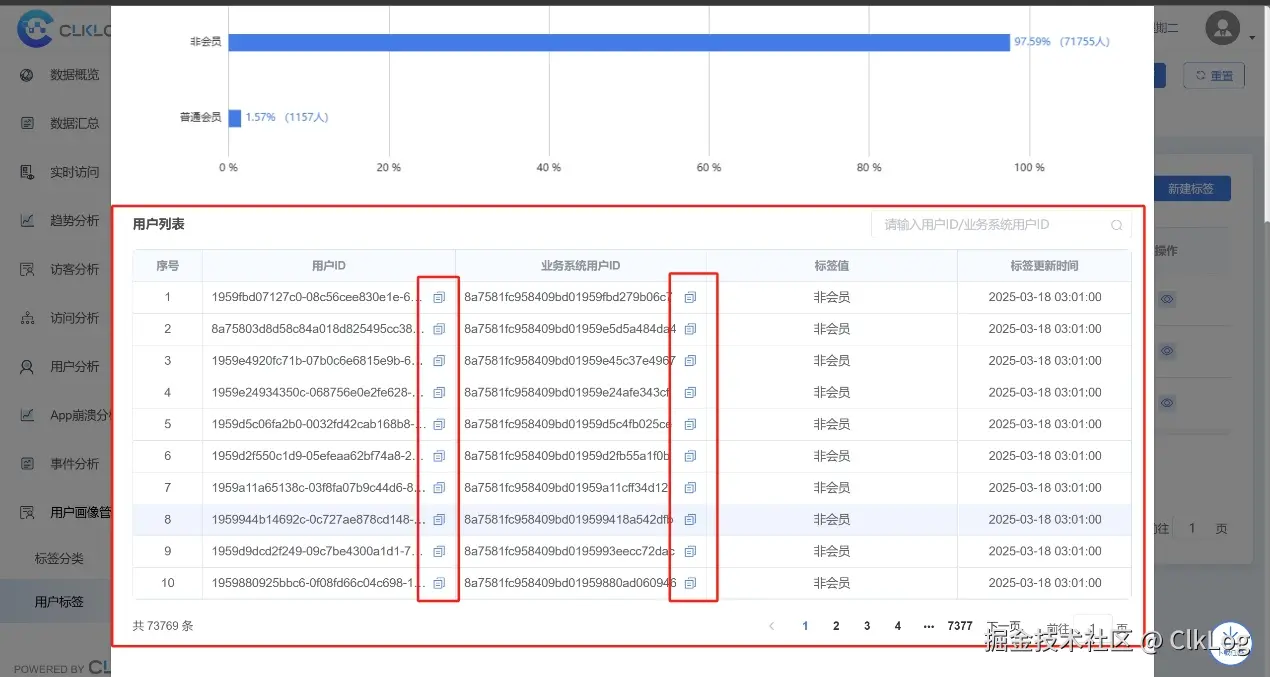Go to pagination page 3
This screenshot has height=677, width=1270.
(867, 626)
